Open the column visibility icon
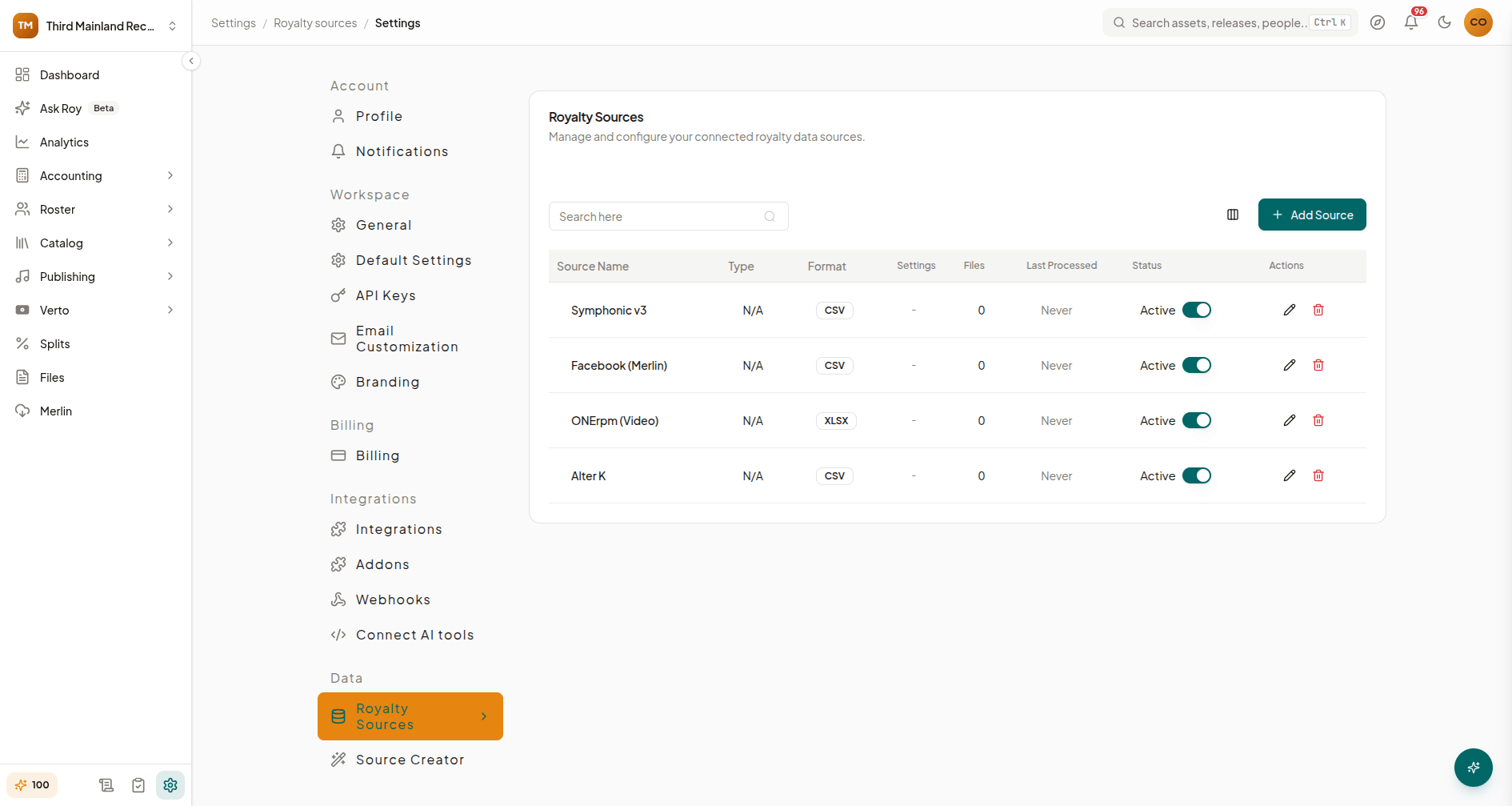 tap(1233, 215)
